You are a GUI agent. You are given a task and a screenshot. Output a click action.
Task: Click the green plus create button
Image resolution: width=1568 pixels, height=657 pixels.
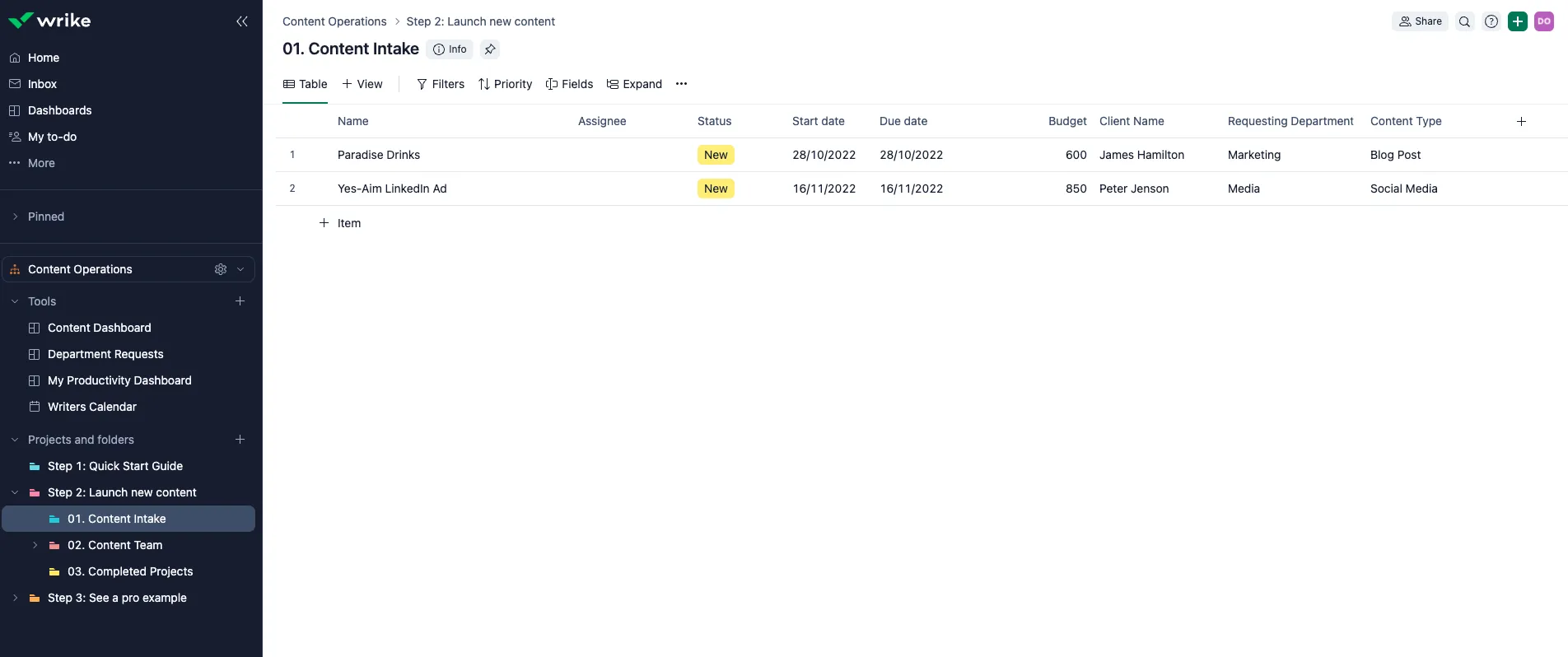(1518, 22)
